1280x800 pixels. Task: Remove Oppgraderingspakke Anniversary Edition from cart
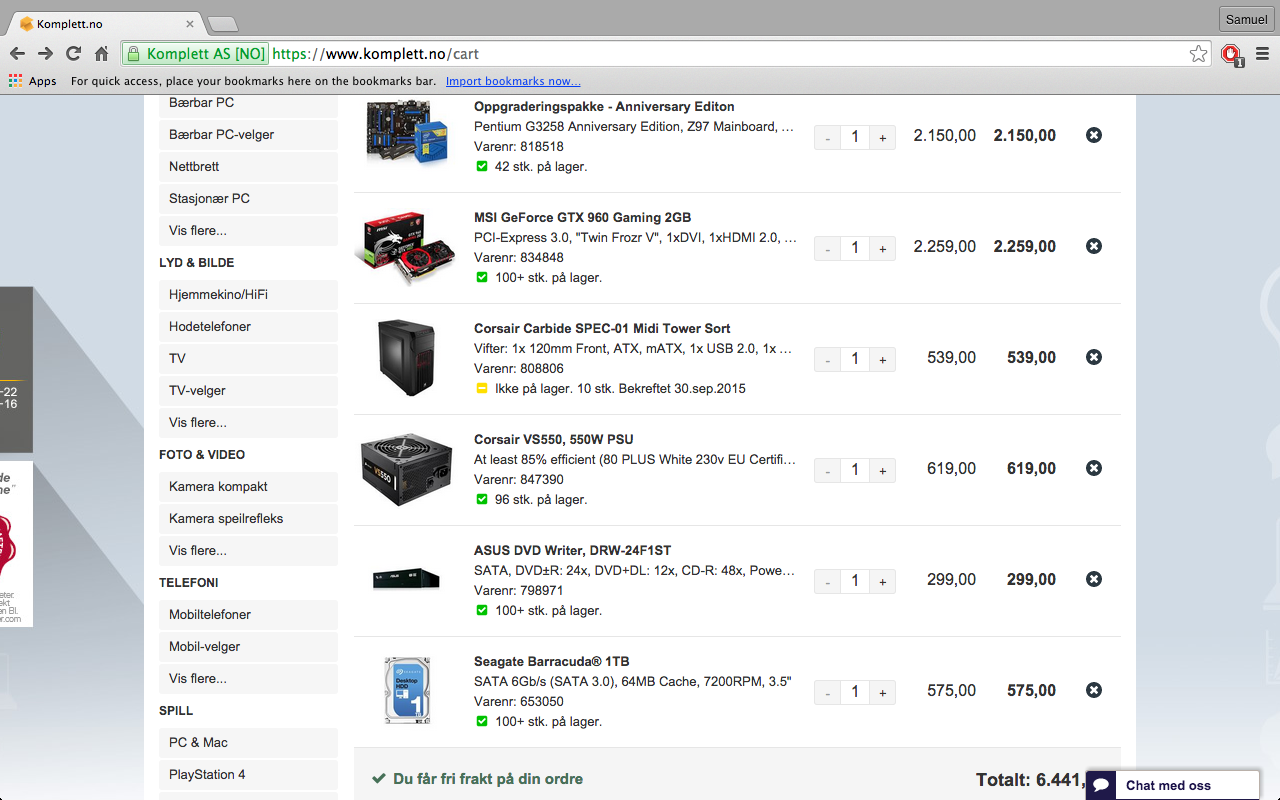(x=1094, y=135)
